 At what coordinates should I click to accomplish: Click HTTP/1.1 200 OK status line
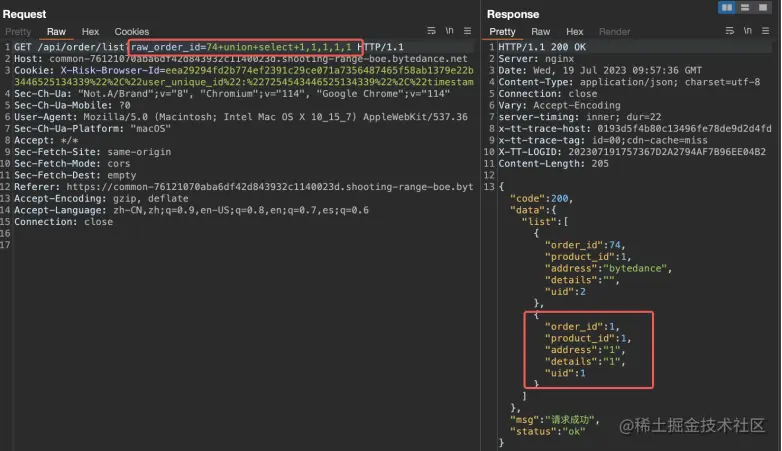pyautogui.click(x=542, y=47)
